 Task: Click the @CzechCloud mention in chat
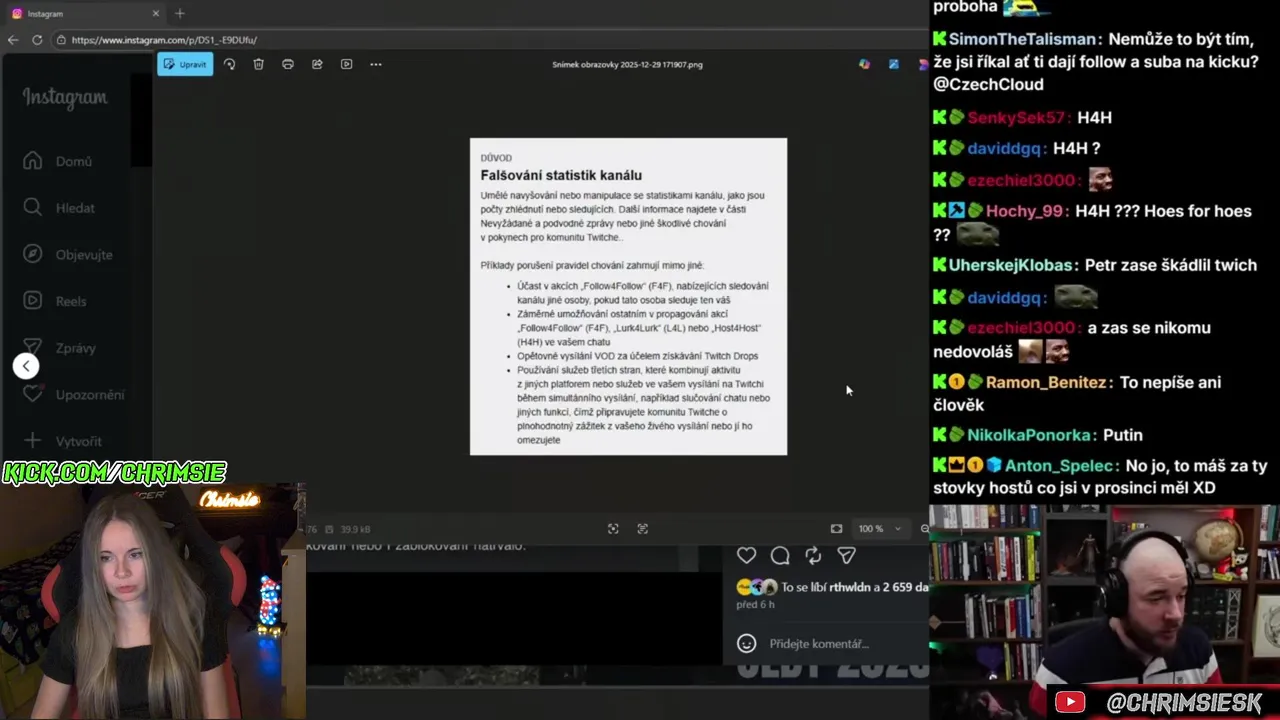[988, 84]
